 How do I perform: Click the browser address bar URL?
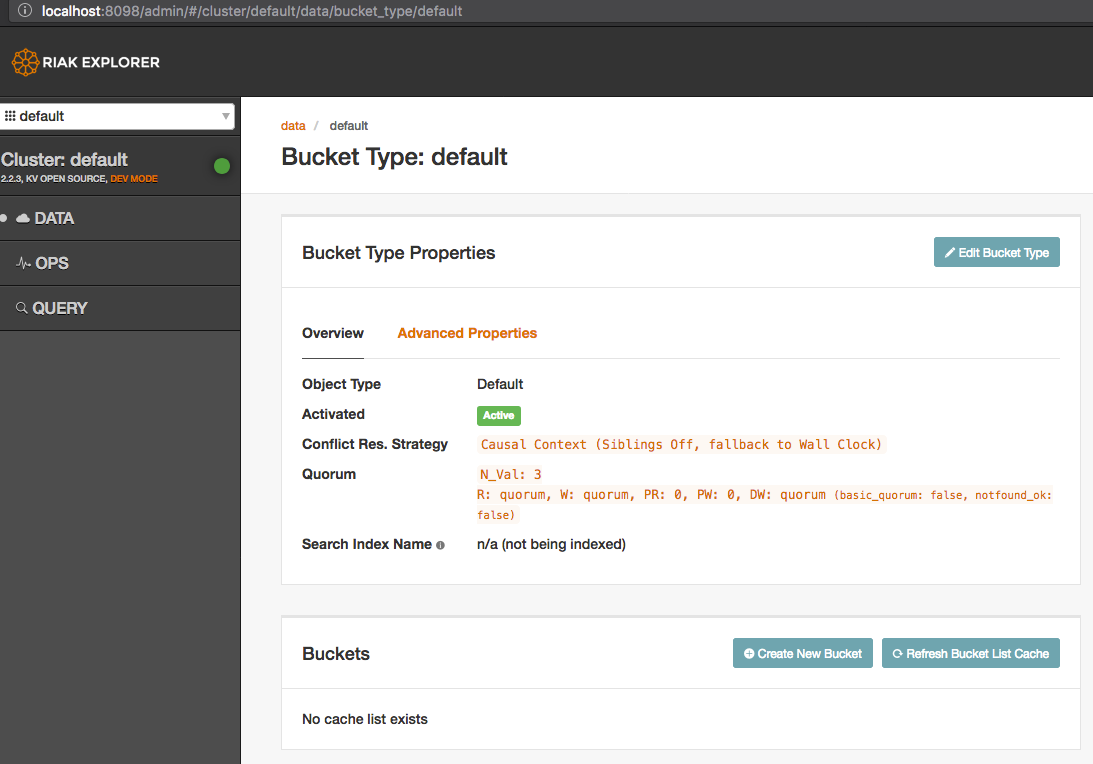(x=252, y=10)
